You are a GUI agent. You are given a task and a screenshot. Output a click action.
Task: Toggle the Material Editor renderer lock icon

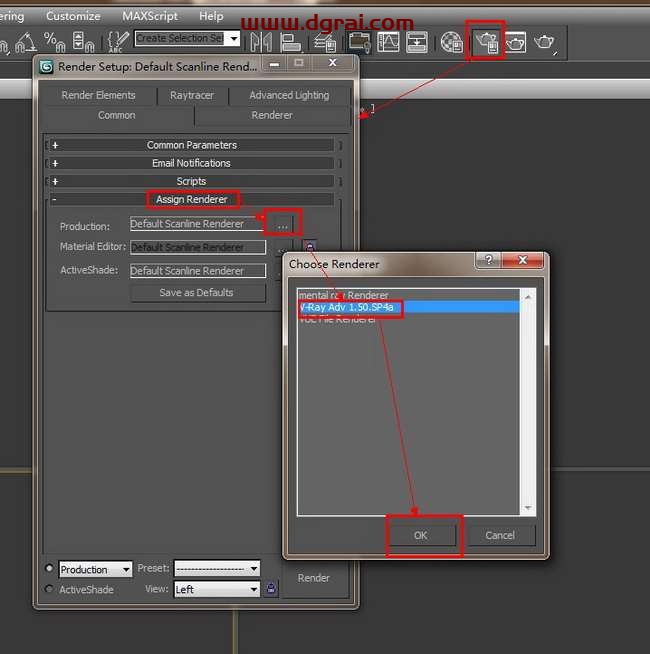pos(310,246)
